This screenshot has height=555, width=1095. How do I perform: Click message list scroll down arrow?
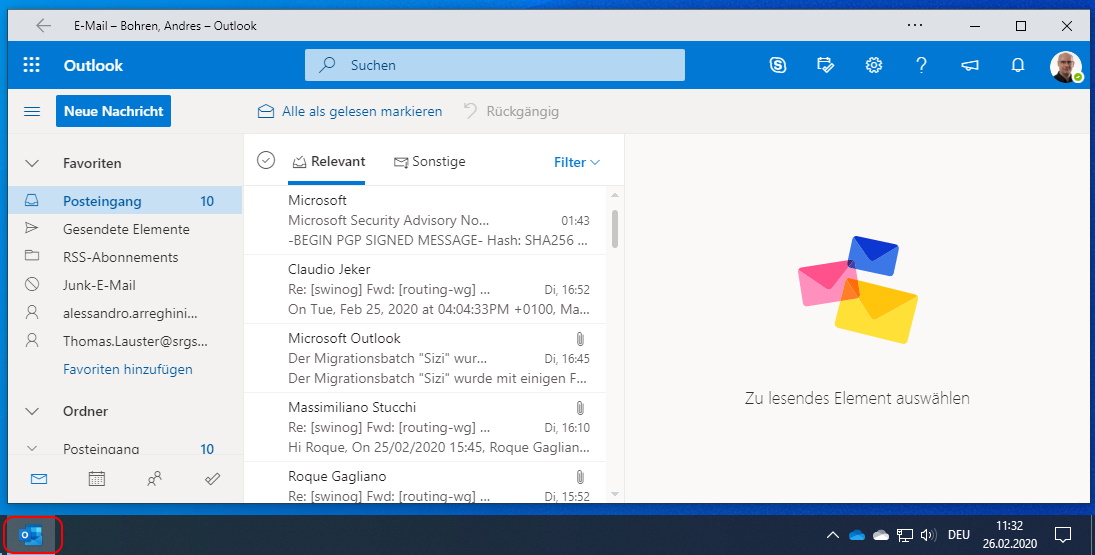615,494
